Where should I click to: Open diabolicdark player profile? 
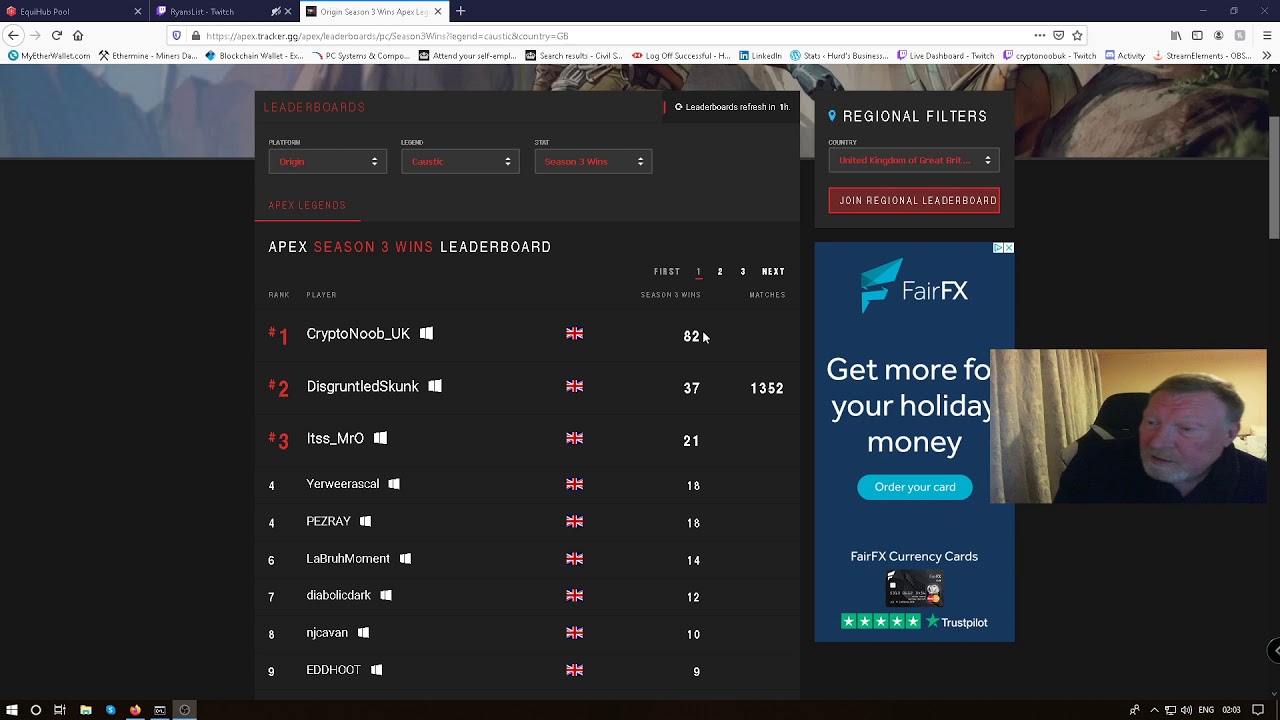(338, 595)
